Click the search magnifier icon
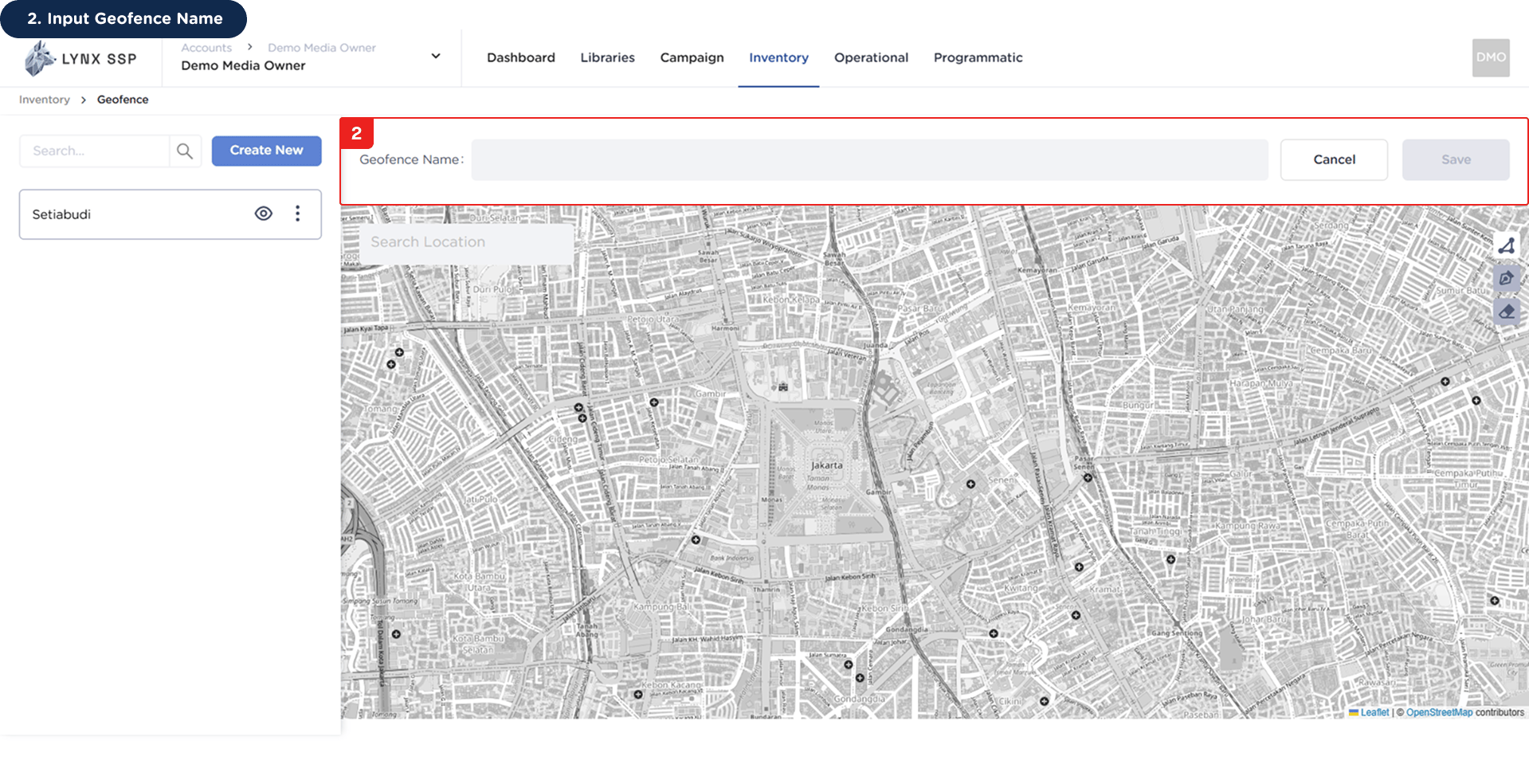The width and height of the screenshot is (1529, 784). [x=185, y=151]
